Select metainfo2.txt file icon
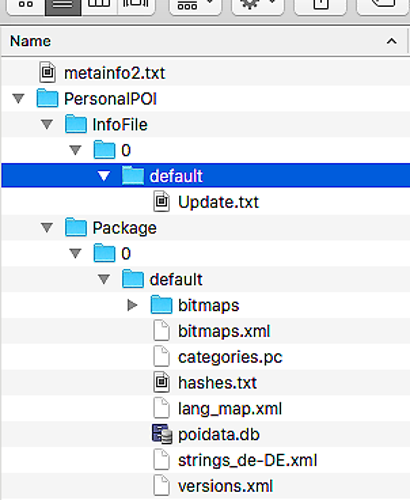 [x=47, y=72]
